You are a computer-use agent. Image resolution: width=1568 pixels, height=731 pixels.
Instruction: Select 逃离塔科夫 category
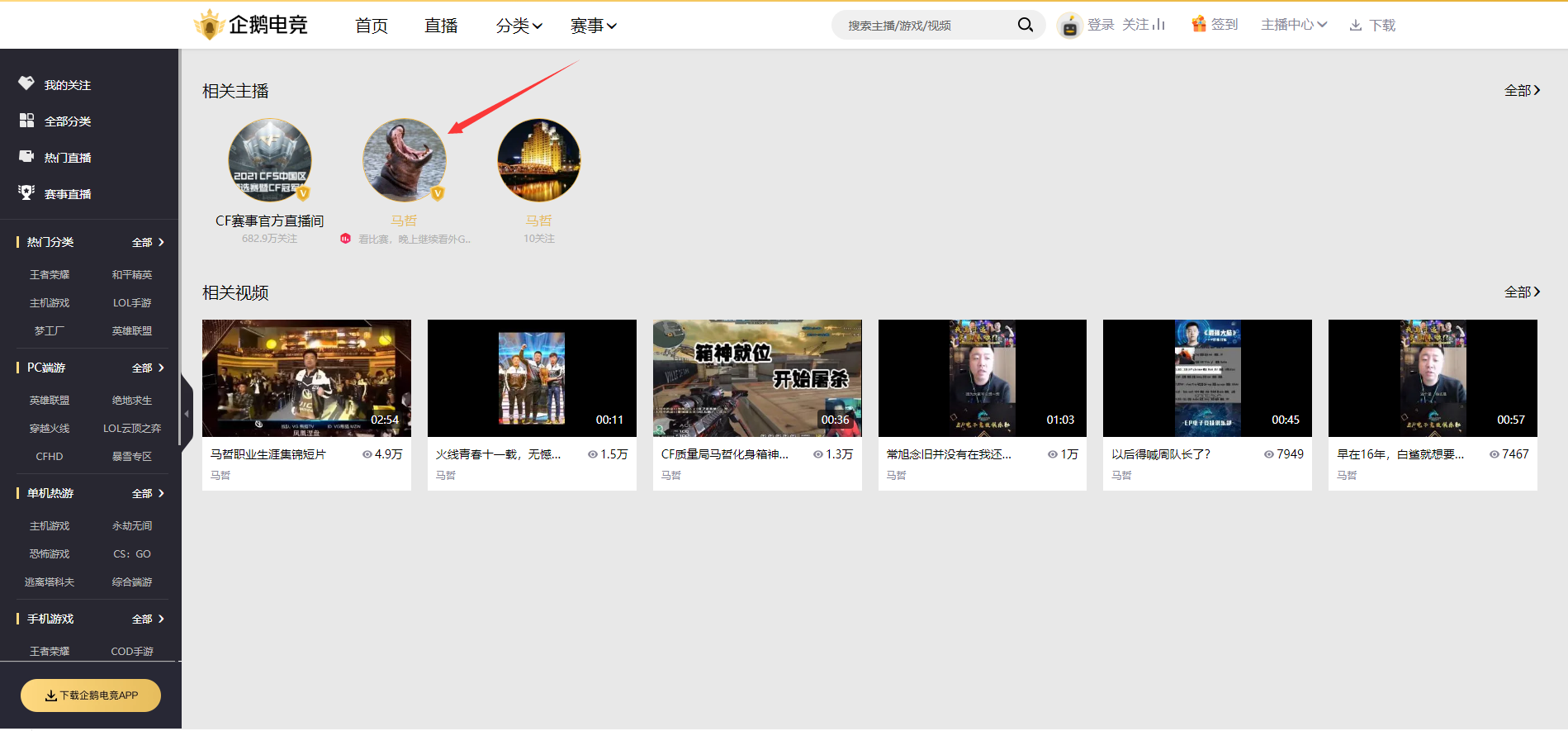pyautogui.click(x=50, y=582)
